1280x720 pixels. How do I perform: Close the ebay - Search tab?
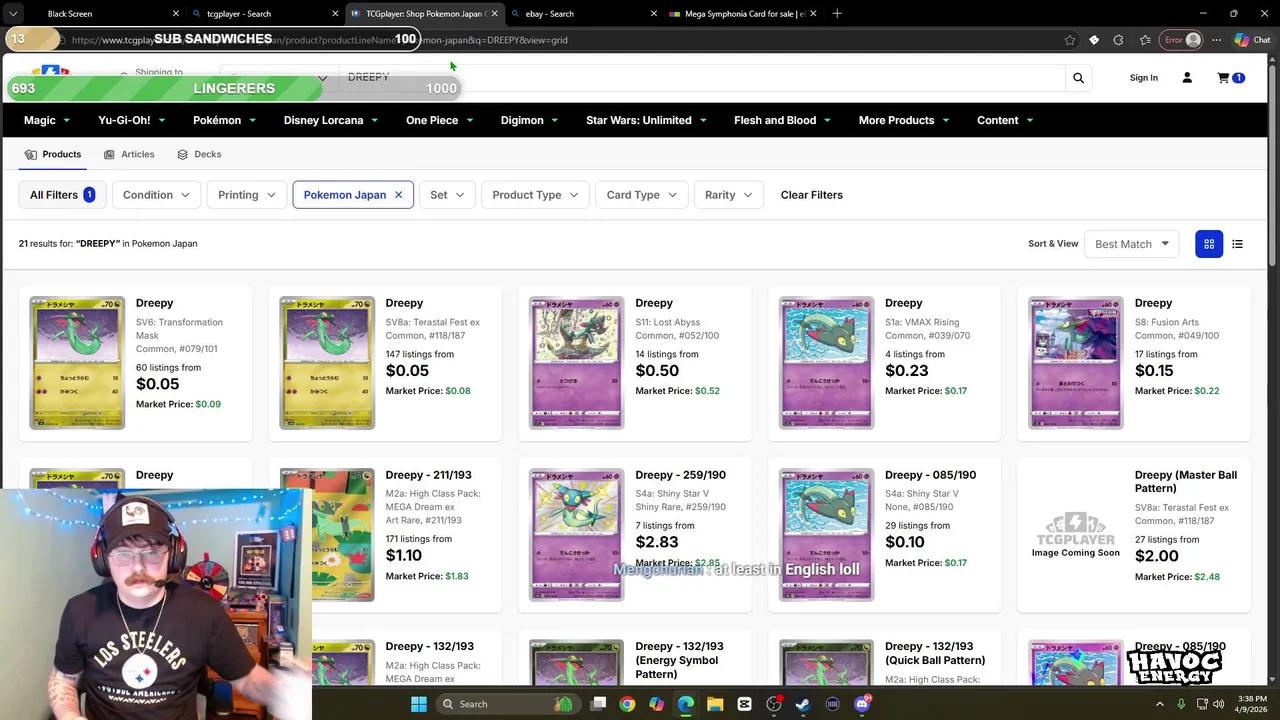click(x=654, y=14)
